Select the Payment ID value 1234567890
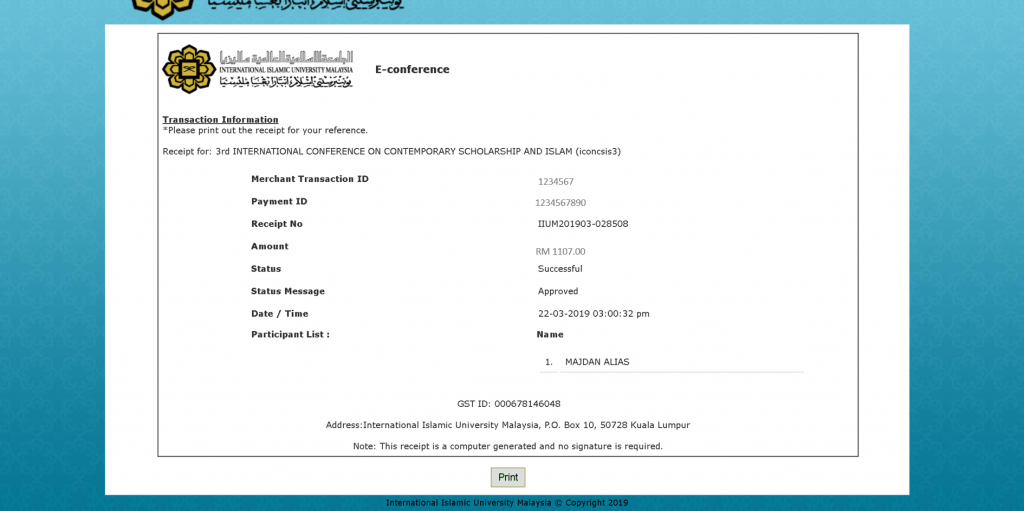 tap(560, 203)
